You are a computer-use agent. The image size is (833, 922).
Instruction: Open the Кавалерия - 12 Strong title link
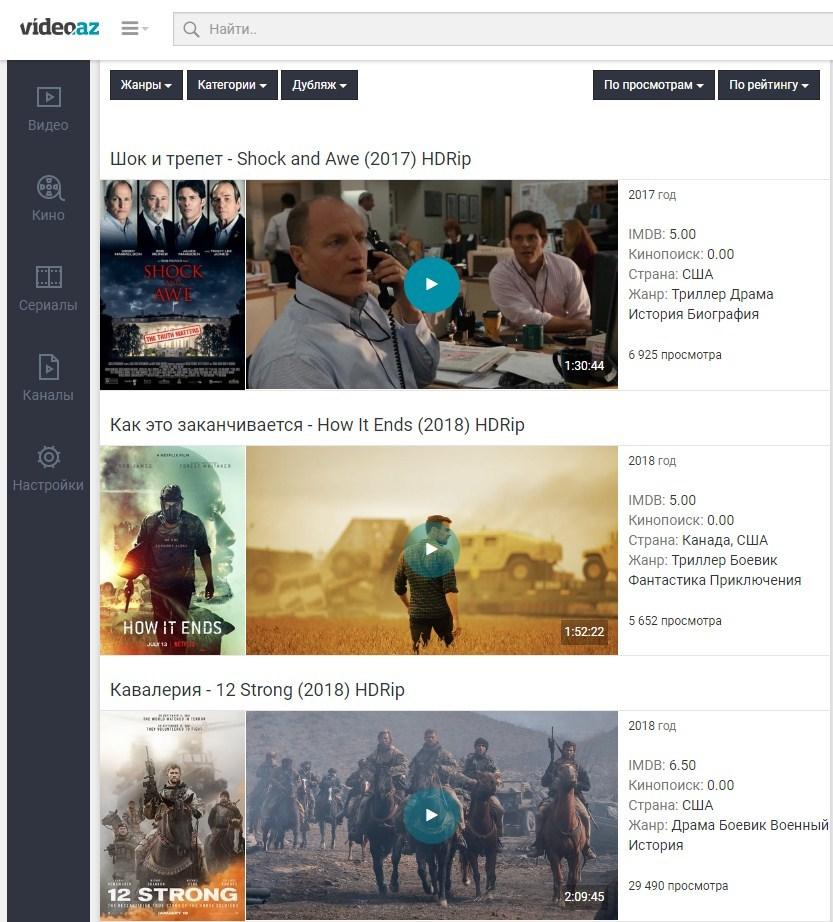point(257,690)
